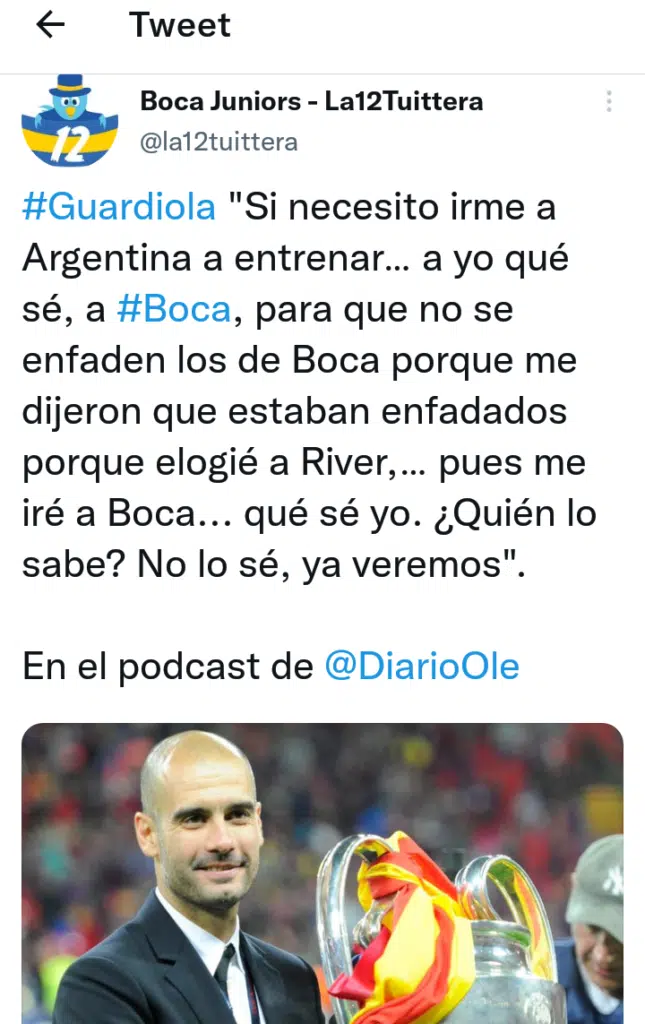Open the three-dot more options menu
The height and width of the screenshot is (1024, 645).
(x=608, y=101)
